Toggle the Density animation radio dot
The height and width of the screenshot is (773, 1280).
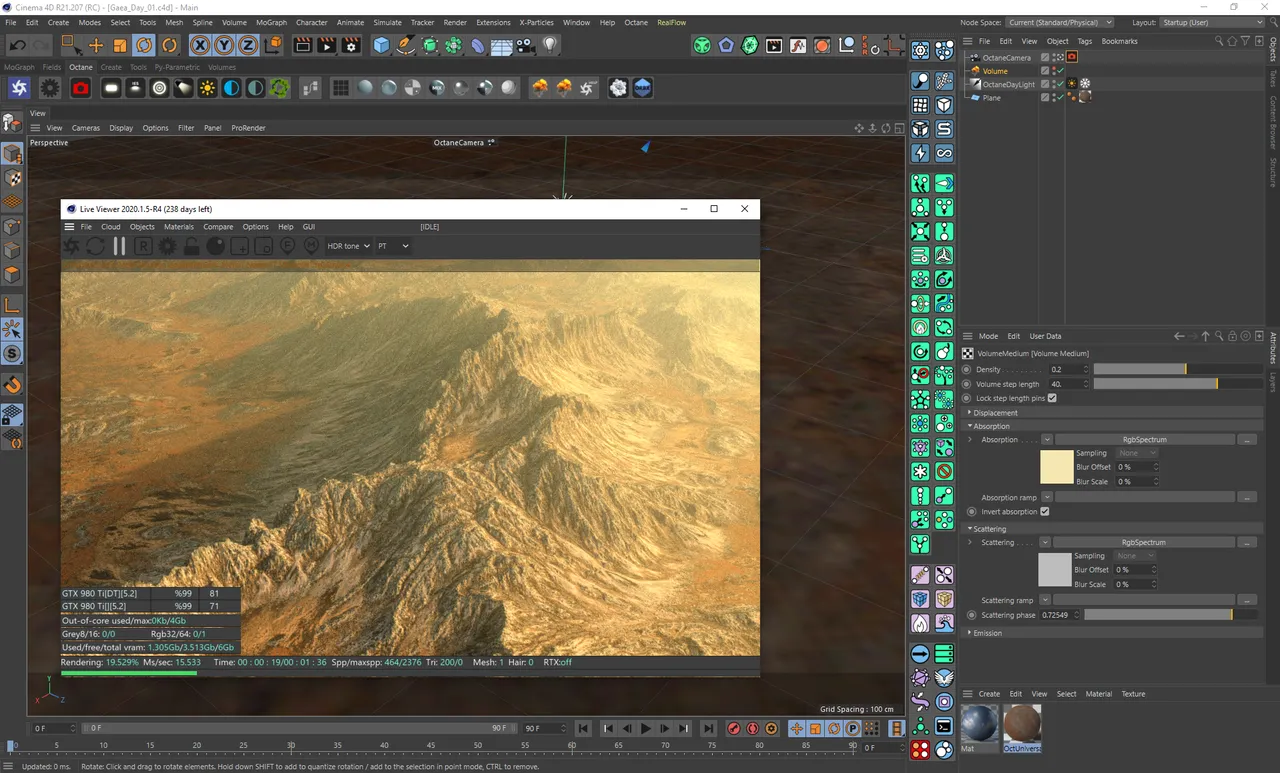tap(967, 369)
